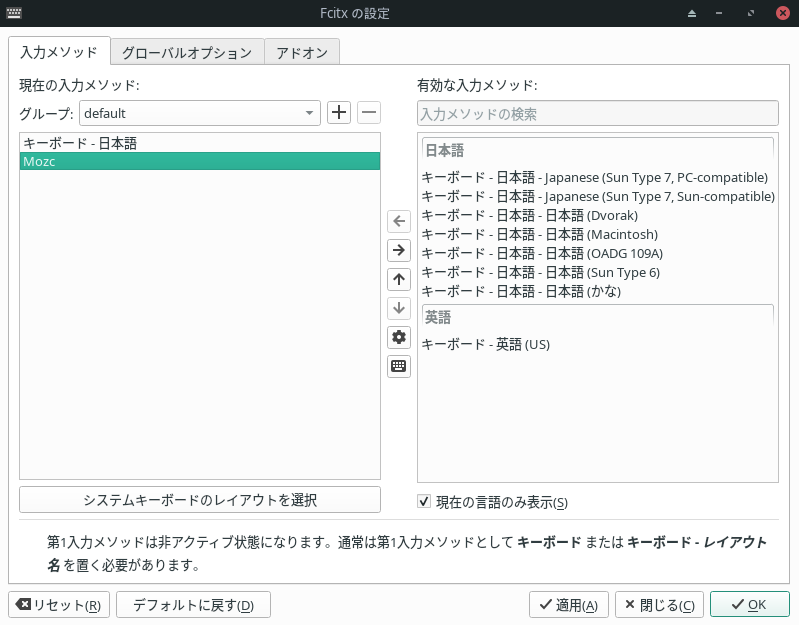
Task: Click the right arrow remove-input-method icon
Action: (x=399, y=250)
